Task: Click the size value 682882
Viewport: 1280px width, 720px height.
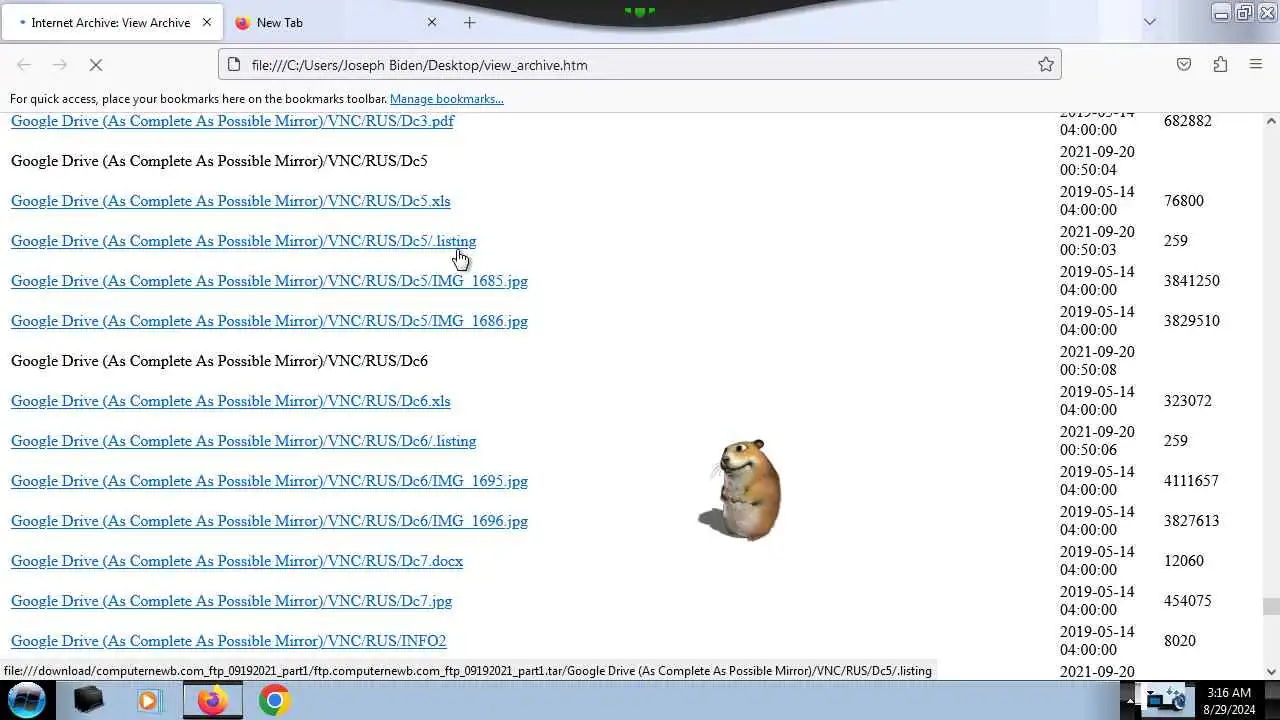Action: coord(1188,121)
